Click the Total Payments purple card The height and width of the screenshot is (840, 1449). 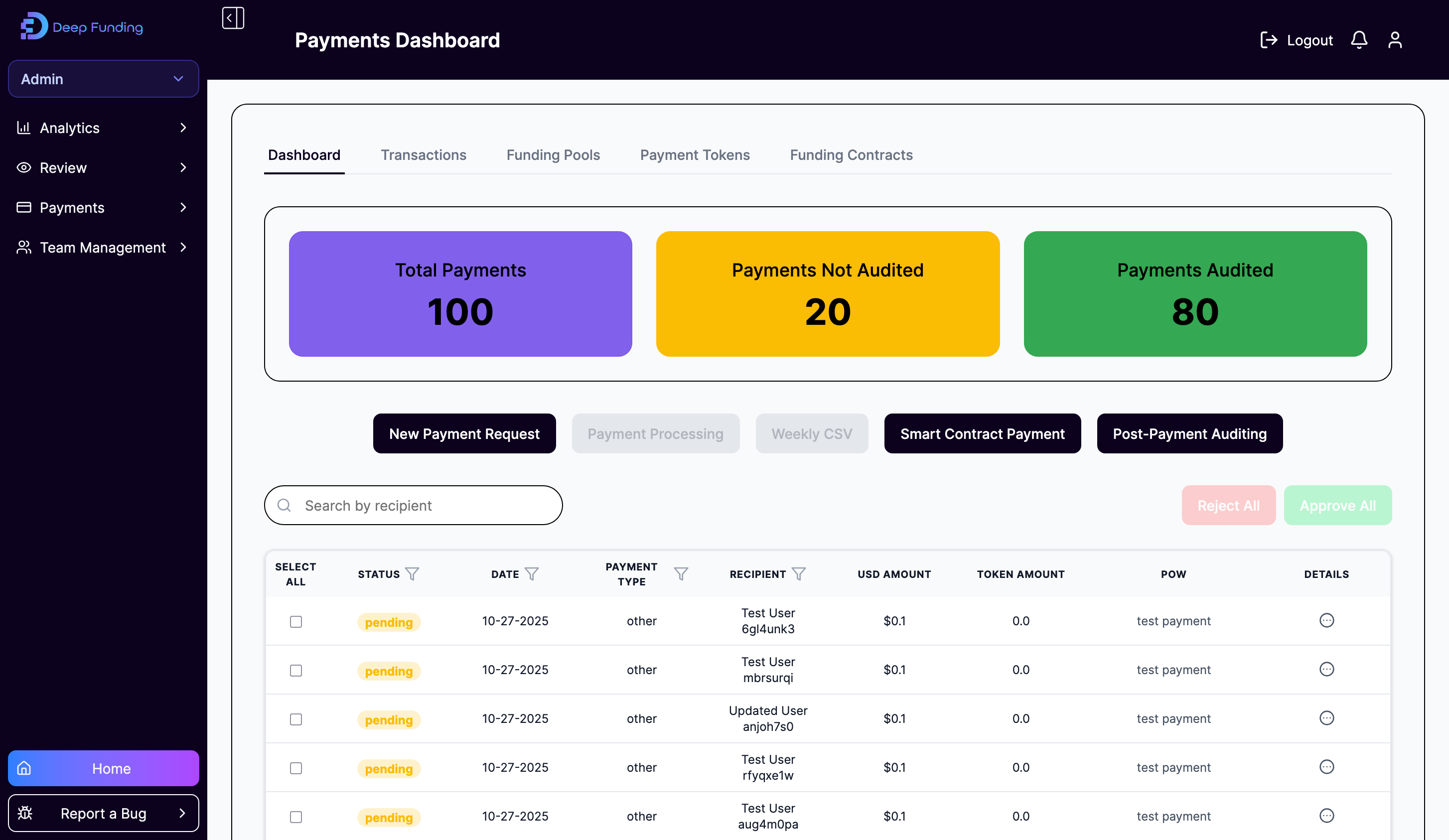coord(460,294)
